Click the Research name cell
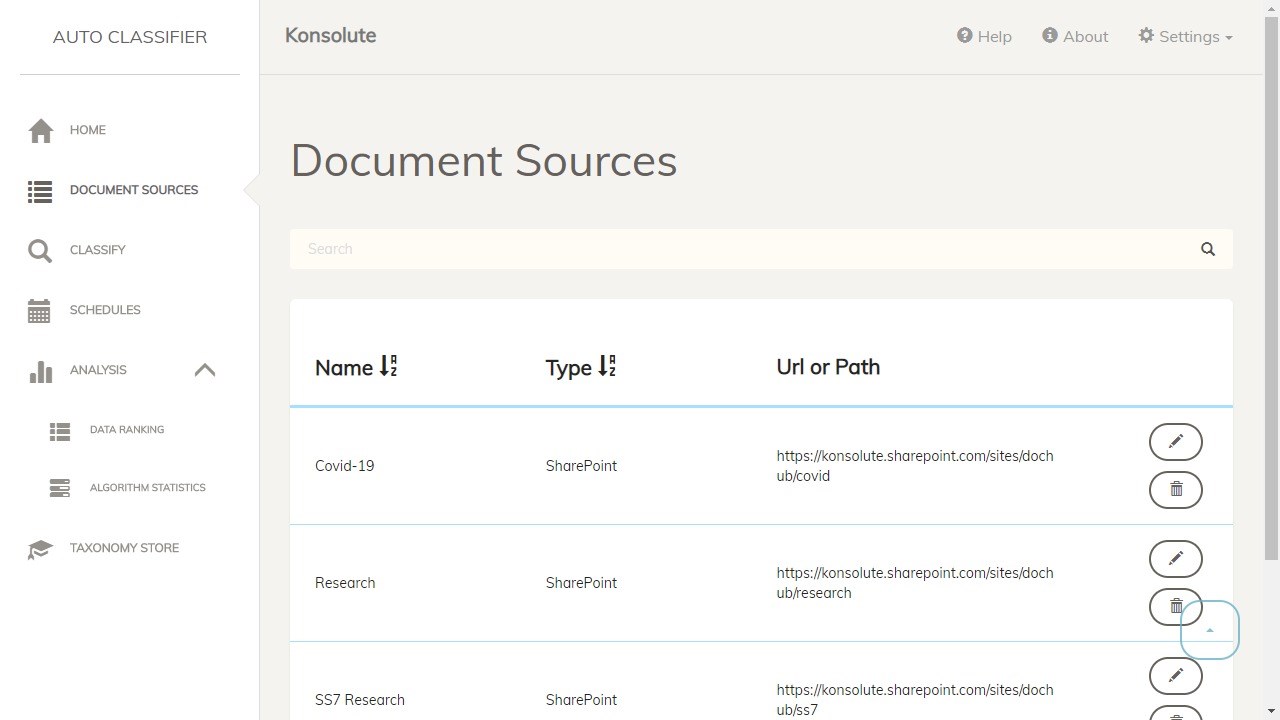The image size is (1280, 720). click(345, 583)
